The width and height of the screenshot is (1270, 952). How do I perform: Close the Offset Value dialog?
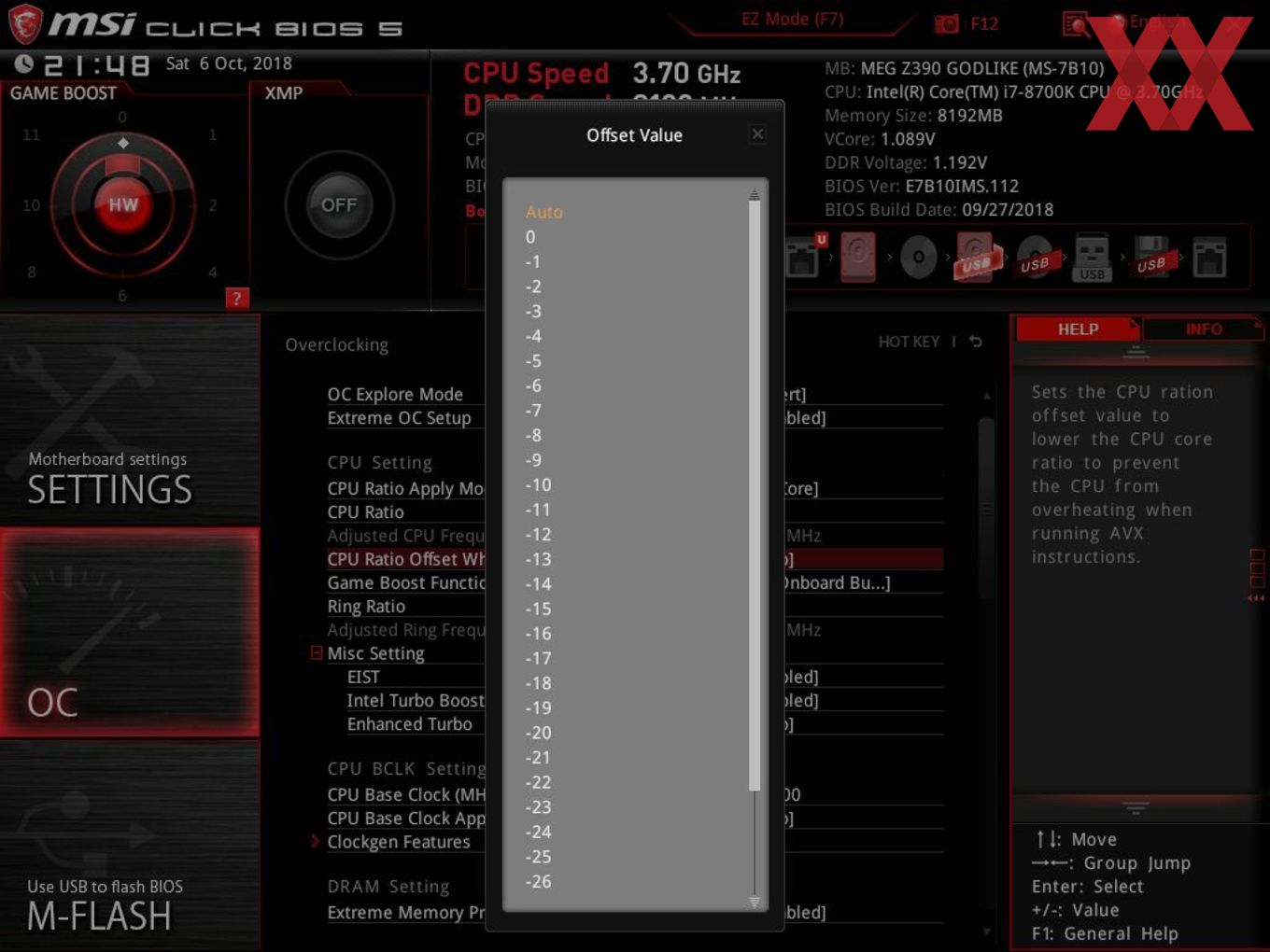[757, 134]
